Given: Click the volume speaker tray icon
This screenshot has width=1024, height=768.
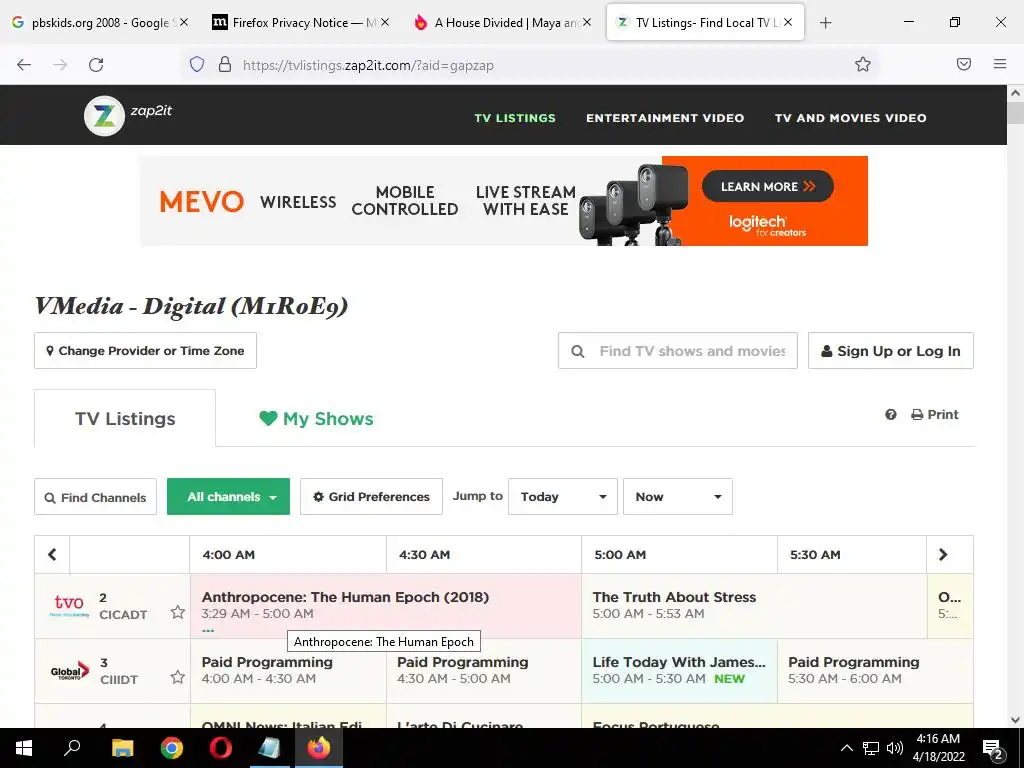Looking at the screenshot, I should click(895, 748).
